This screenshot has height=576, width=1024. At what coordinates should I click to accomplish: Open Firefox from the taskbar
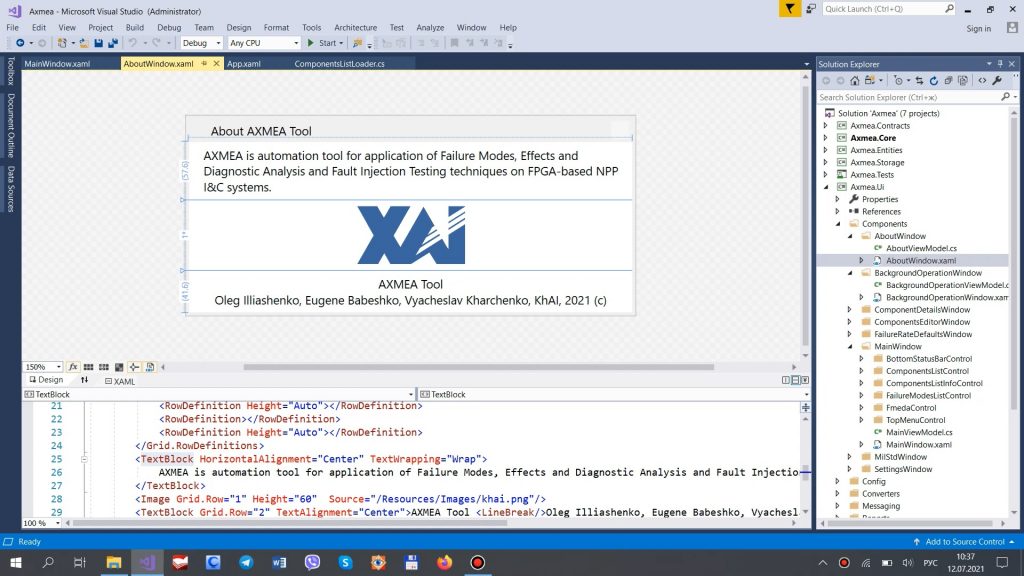tap(445, 562)
